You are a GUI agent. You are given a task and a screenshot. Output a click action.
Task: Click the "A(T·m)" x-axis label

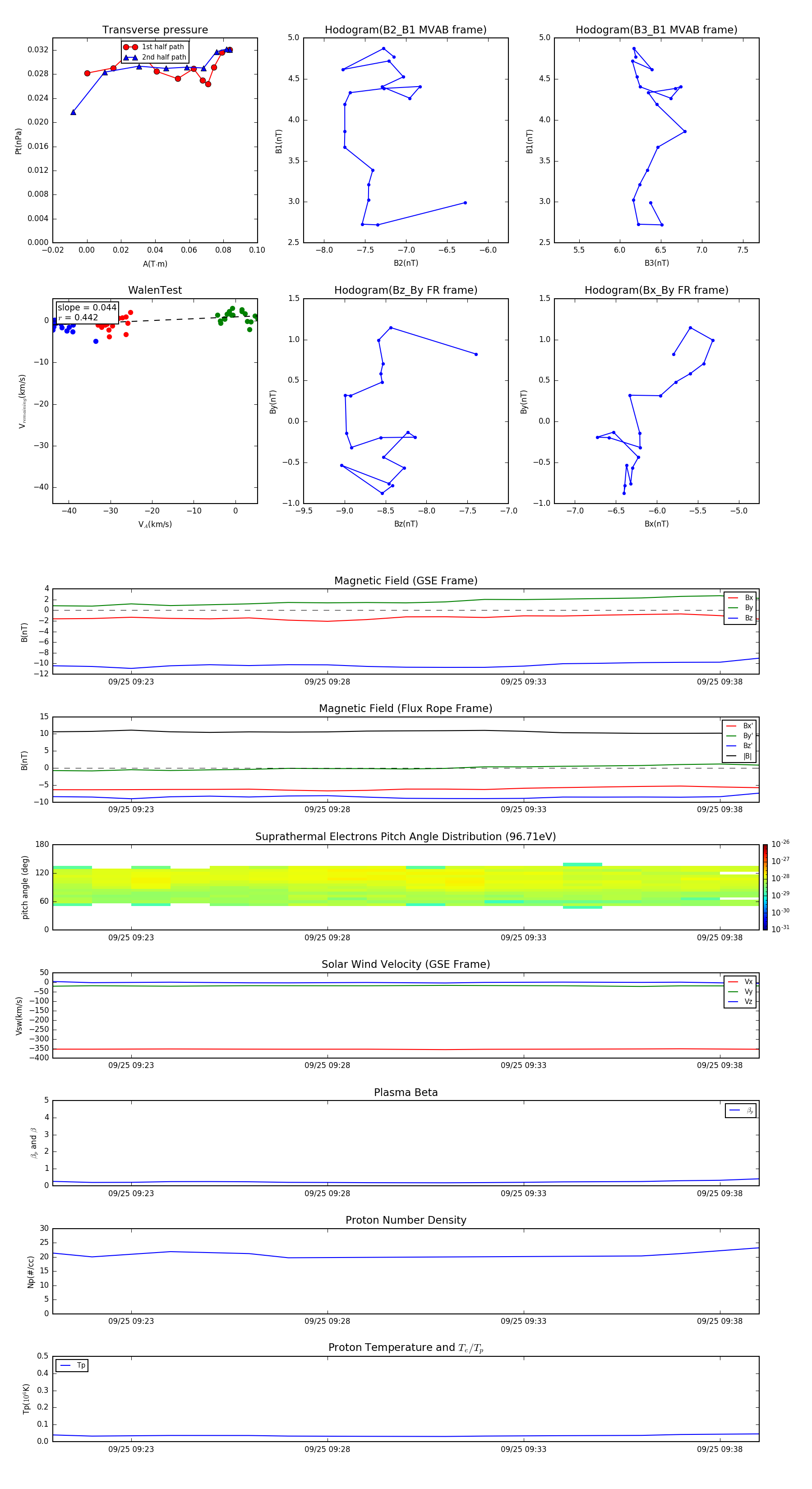(x=155, y=264)
